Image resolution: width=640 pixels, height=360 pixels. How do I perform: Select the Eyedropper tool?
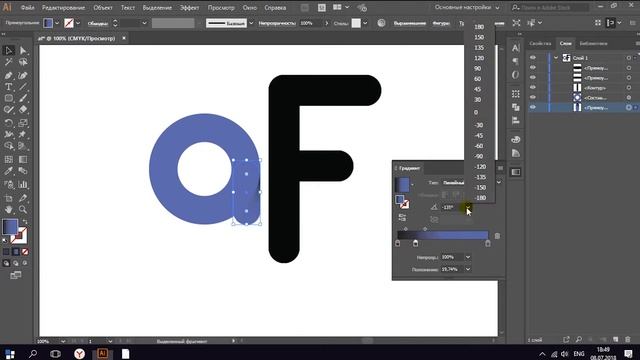[9, 171]
